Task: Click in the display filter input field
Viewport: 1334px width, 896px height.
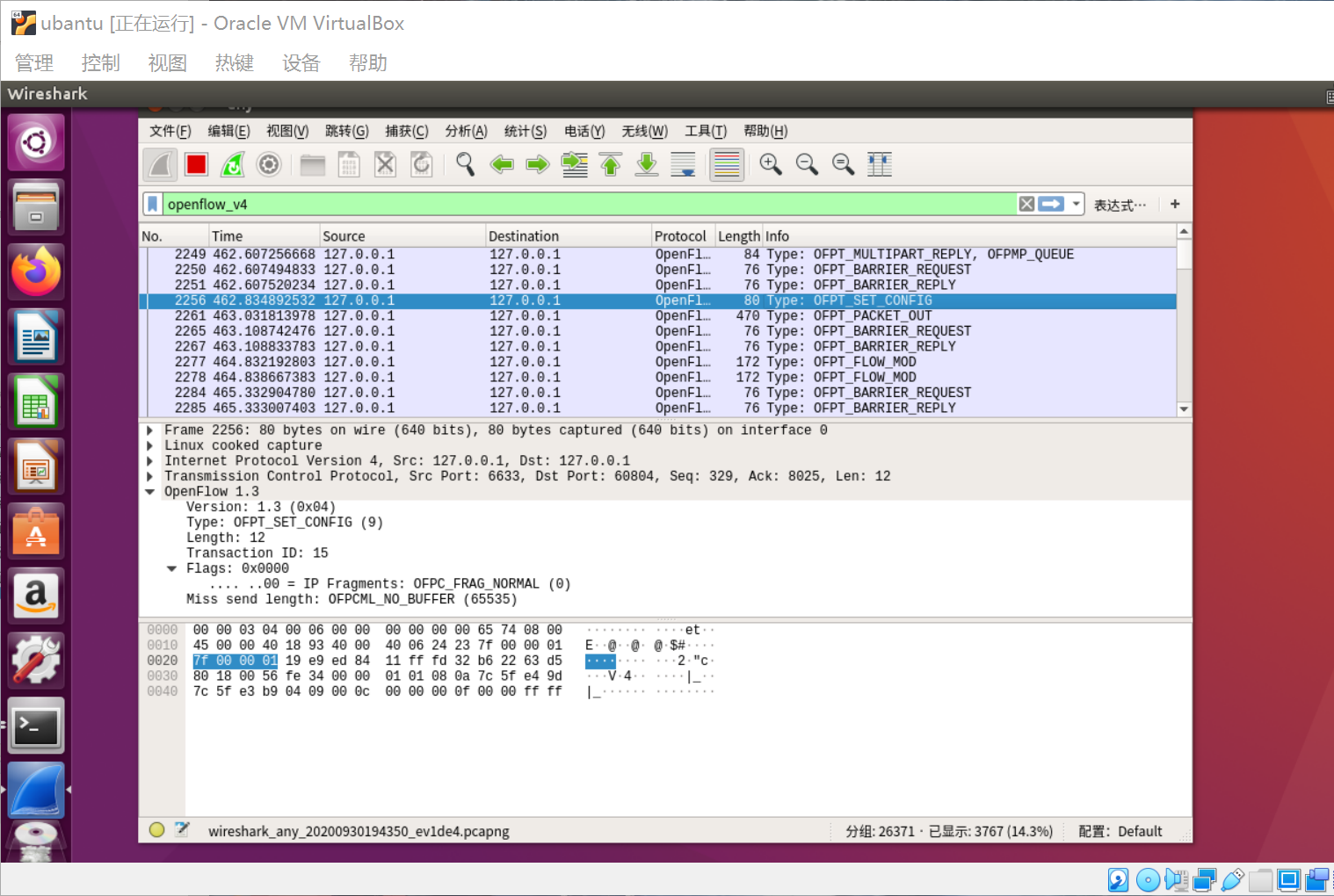Action: click(589, 204)
